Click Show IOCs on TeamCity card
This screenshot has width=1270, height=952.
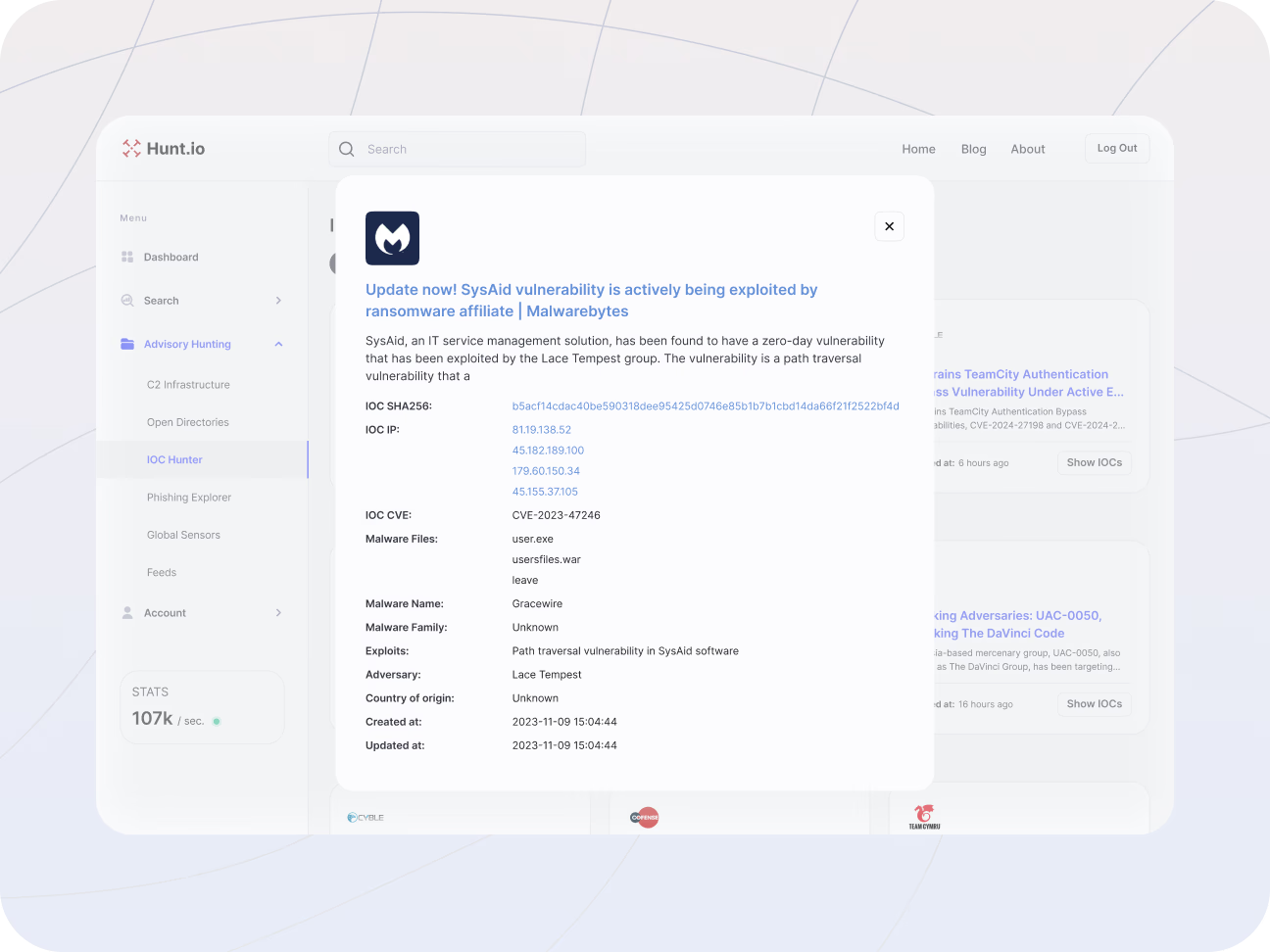(x=1094, y=462)
